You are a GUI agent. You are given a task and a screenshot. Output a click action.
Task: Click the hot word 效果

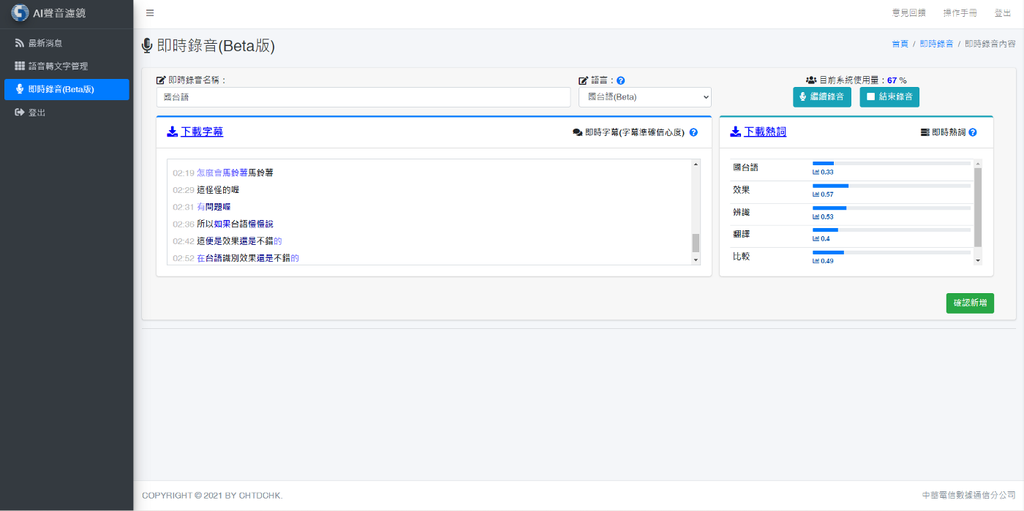pyautogui.click(x=741, y=190)
